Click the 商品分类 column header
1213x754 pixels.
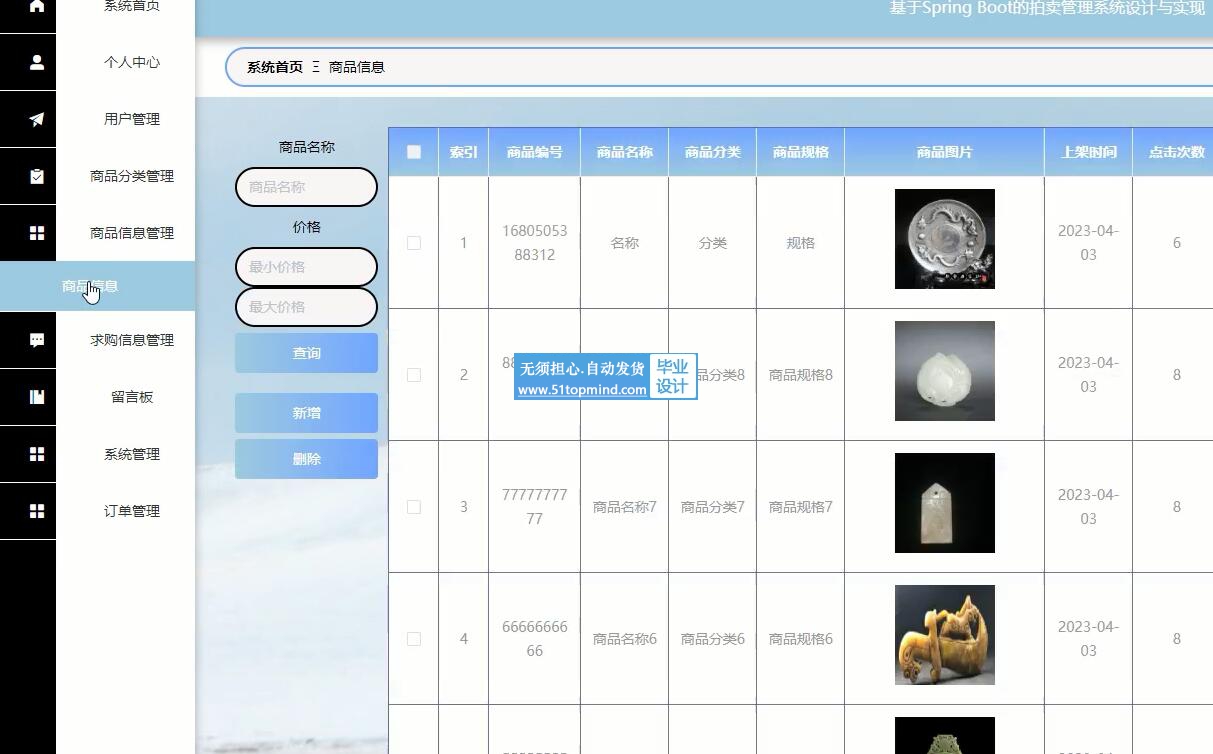tap(713, 152)
